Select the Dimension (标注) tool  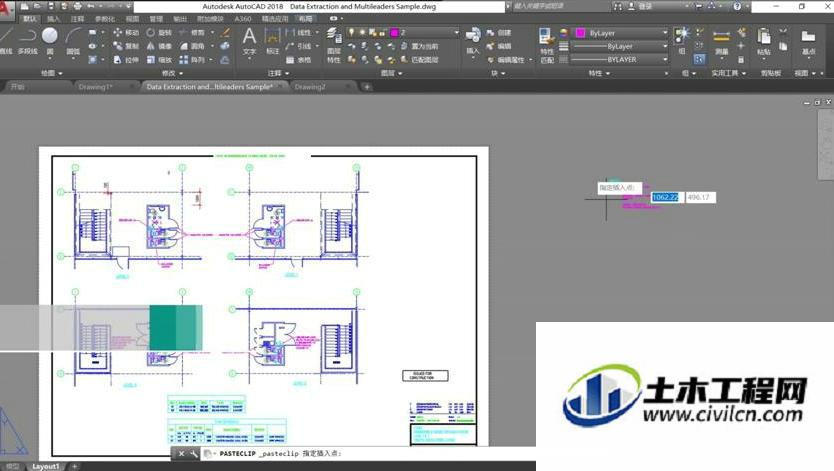tap(272, 41)
